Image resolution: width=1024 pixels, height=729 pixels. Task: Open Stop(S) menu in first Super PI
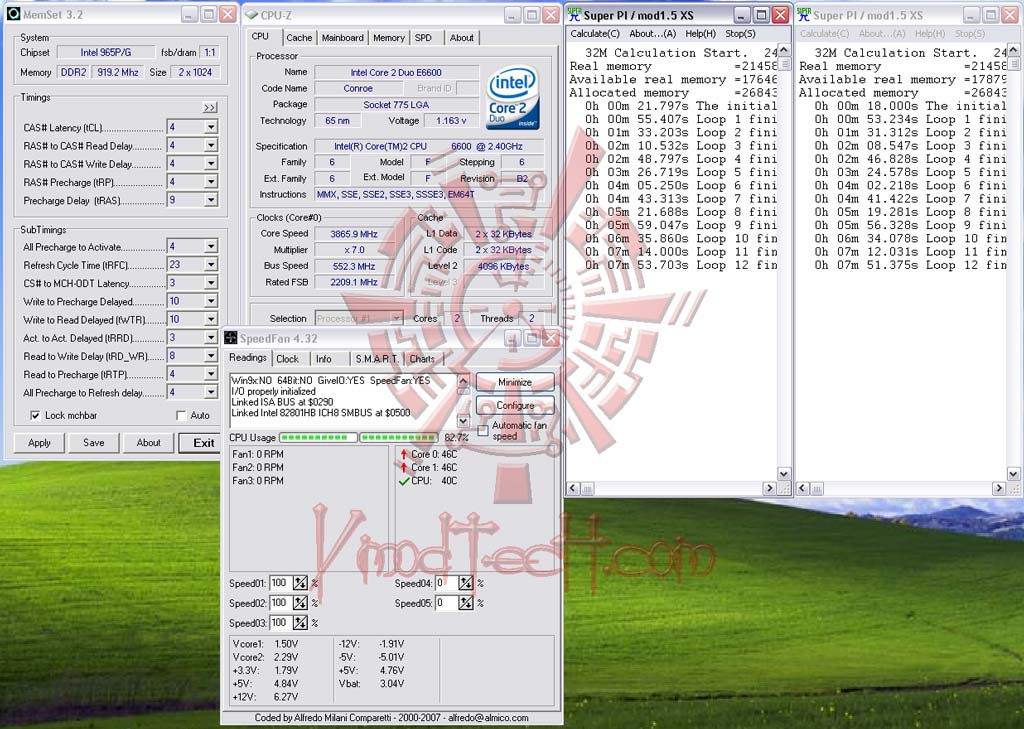coord(740,33)
